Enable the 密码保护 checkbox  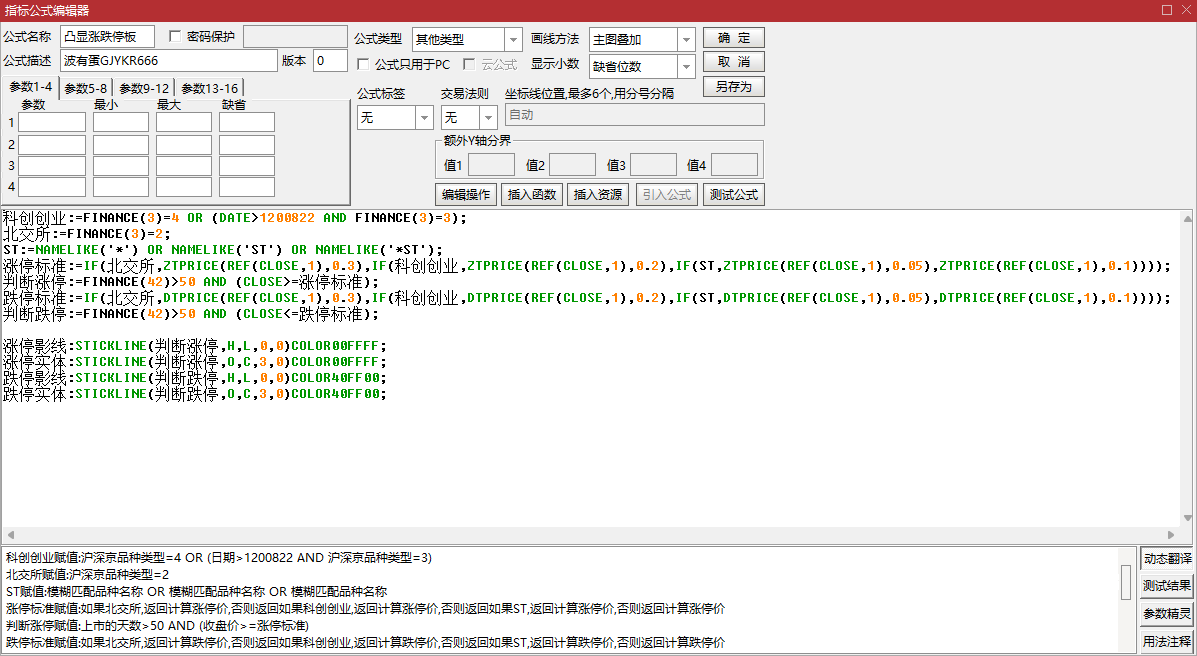pyautogui.click(x=176, y=37)
